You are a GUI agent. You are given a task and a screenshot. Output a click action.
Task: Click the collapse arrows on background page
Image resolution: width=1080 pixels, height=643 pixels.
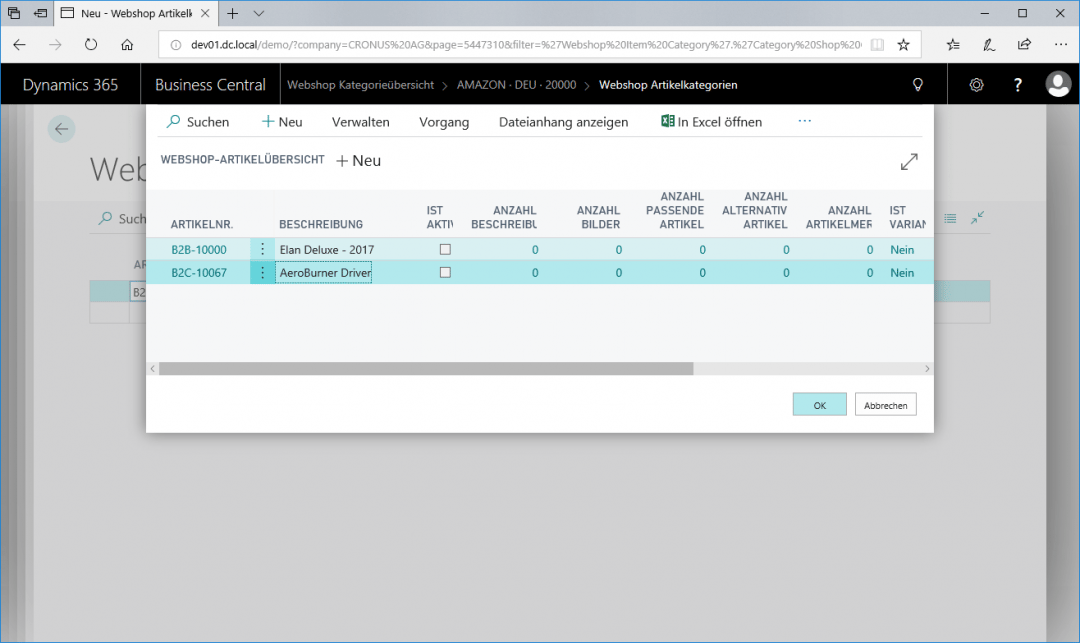click(977, 218)
